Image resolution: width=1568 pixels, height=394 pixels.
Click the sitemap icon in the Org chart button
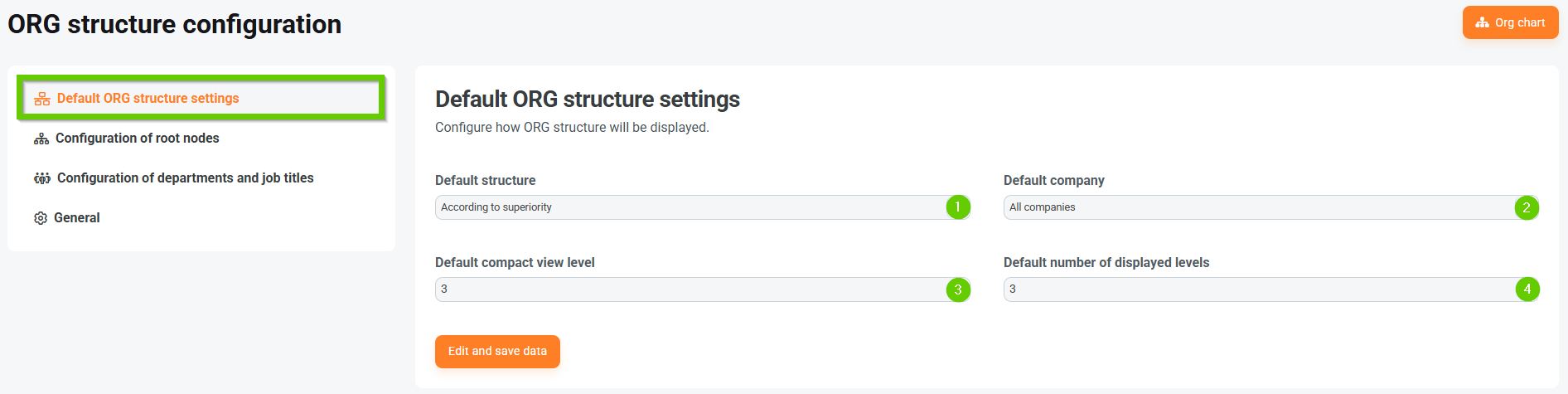(x=1482, y=23)
